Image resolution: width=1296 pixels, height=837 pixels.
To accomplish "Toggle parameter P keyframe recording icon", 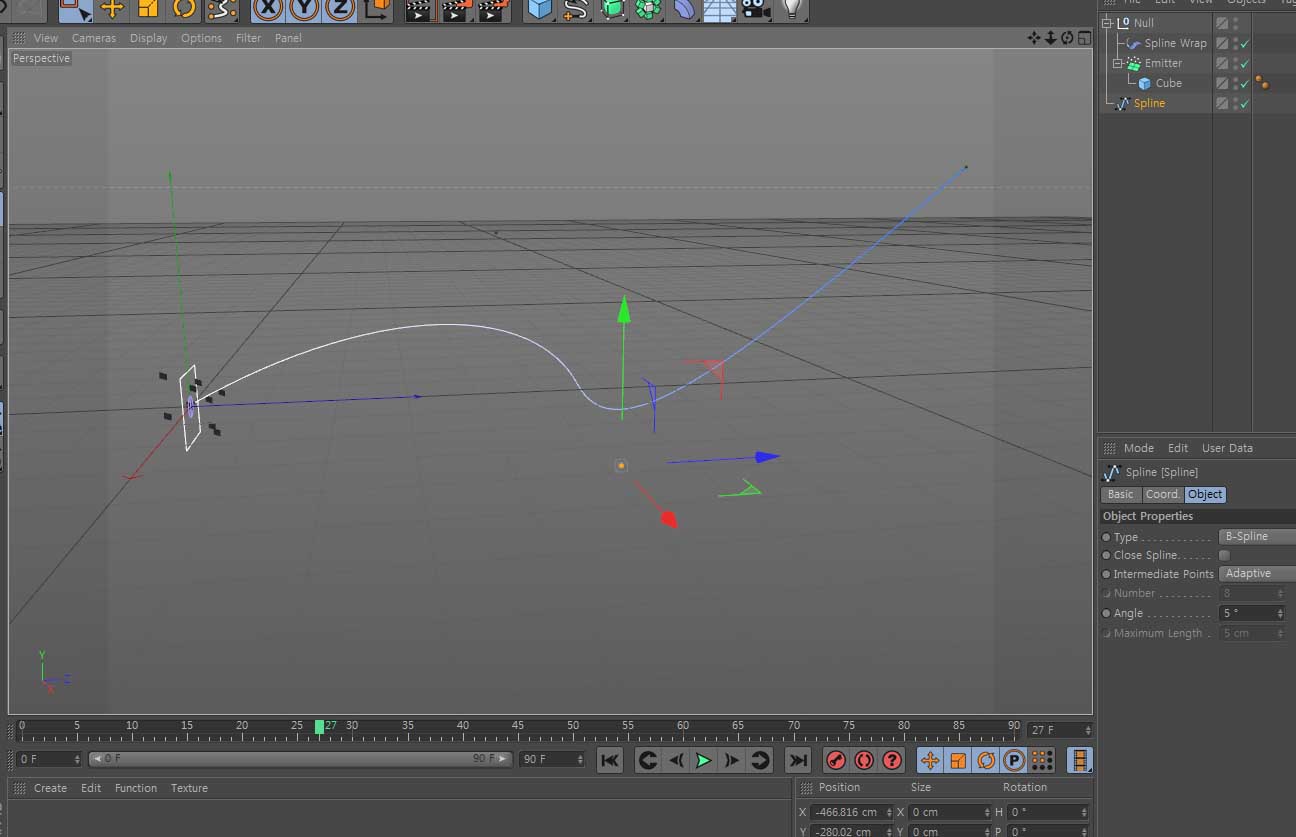I will click(x=1014, y=761).
